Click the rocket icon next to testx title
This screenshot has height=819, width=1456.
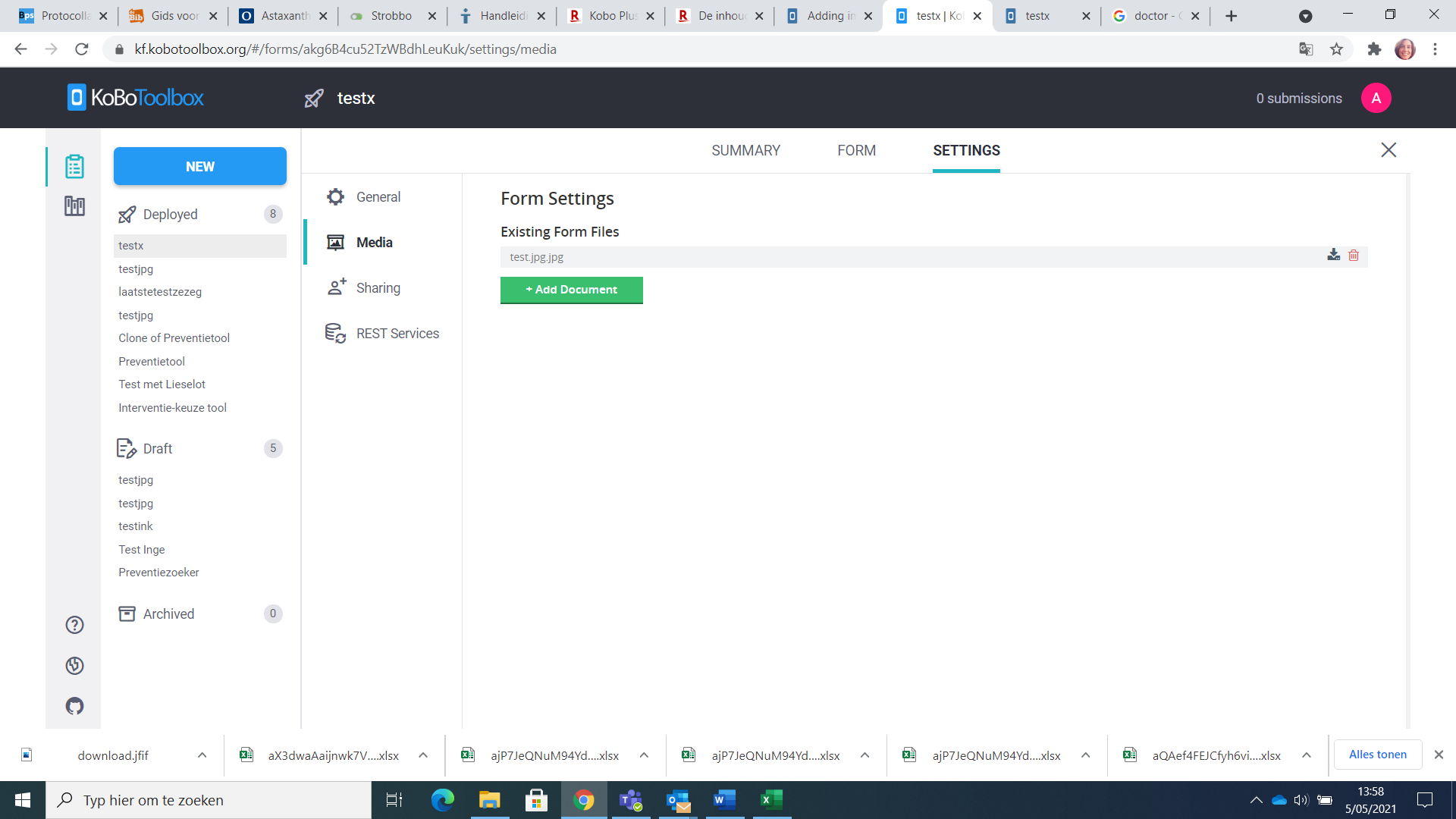[314, 98]
